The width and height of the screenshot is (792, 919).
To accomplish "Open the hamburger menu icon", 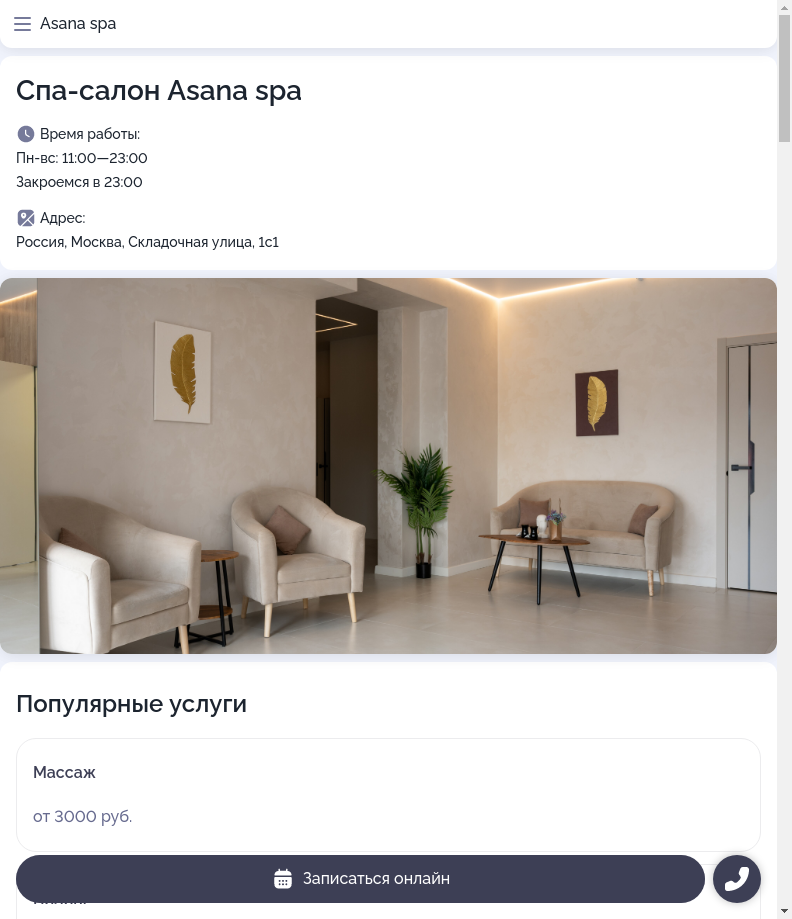I will tap(22, 24).
